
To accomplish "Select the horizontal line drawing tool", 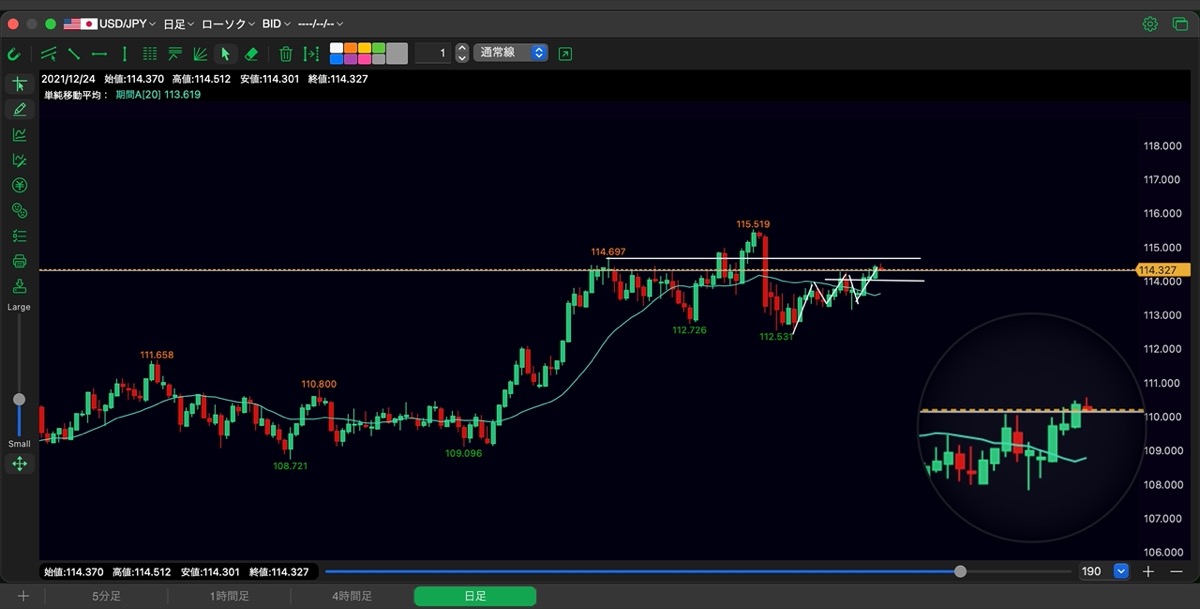I will (99, 54).
